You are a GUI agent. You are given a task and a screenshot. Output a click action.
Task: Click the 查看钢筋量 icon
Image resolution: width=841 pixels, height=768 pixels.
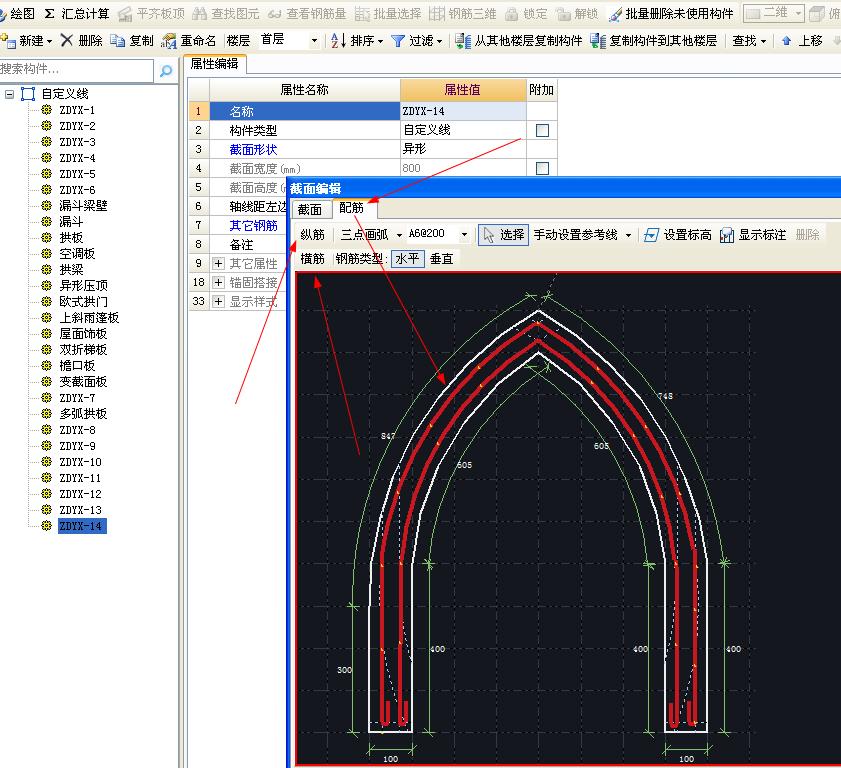coord(275,14)
